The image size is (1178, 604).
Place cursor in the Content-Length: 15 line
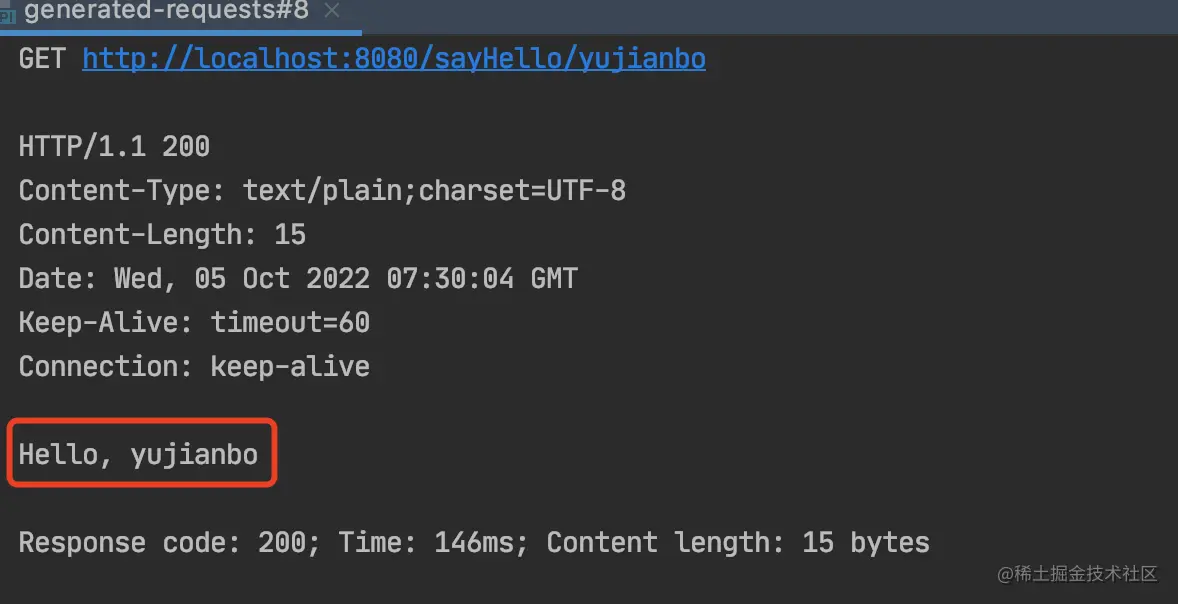(x=162, y=234)
